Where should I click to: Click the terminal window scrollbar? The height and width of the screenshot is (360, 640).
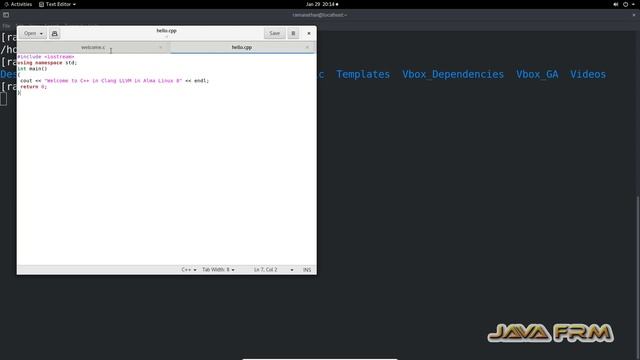[x=638, y=278]
